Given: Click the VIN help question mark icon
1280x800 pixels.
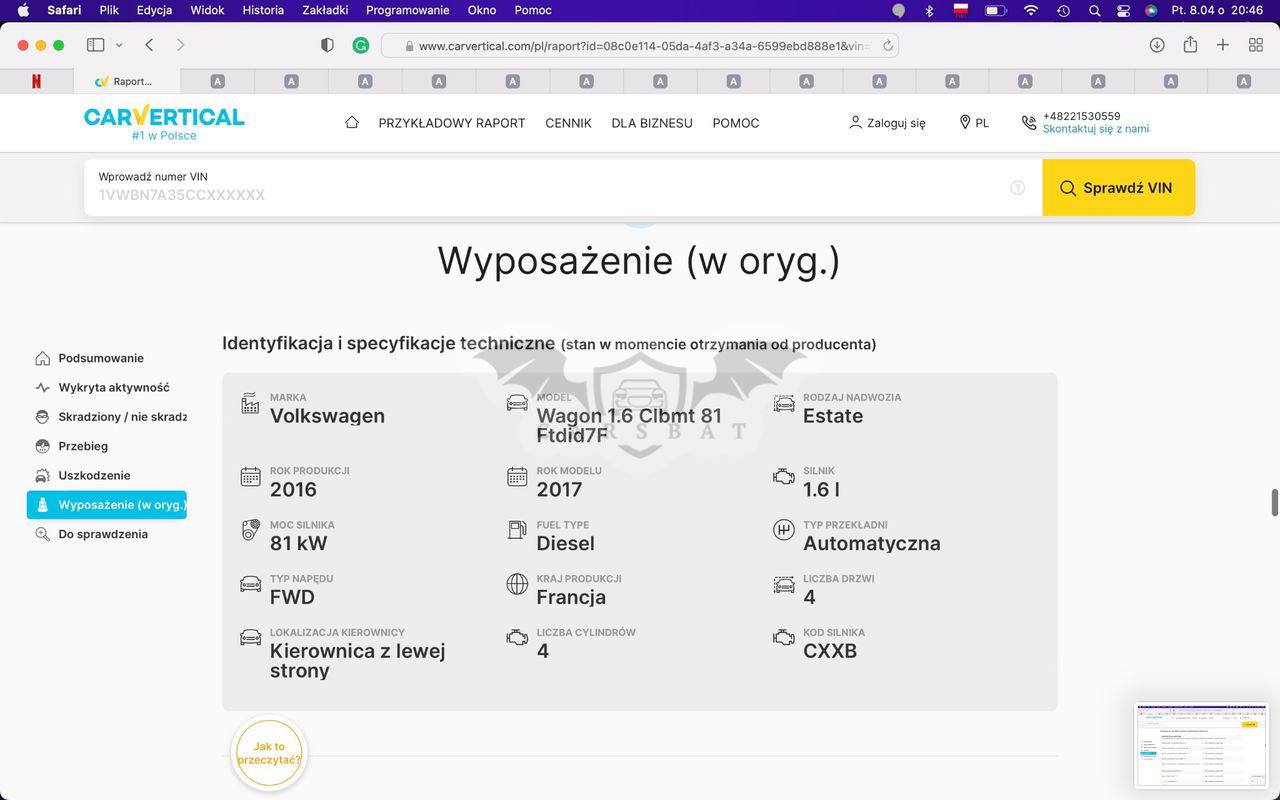Looking at the screenshot, I should (1017, 188).
